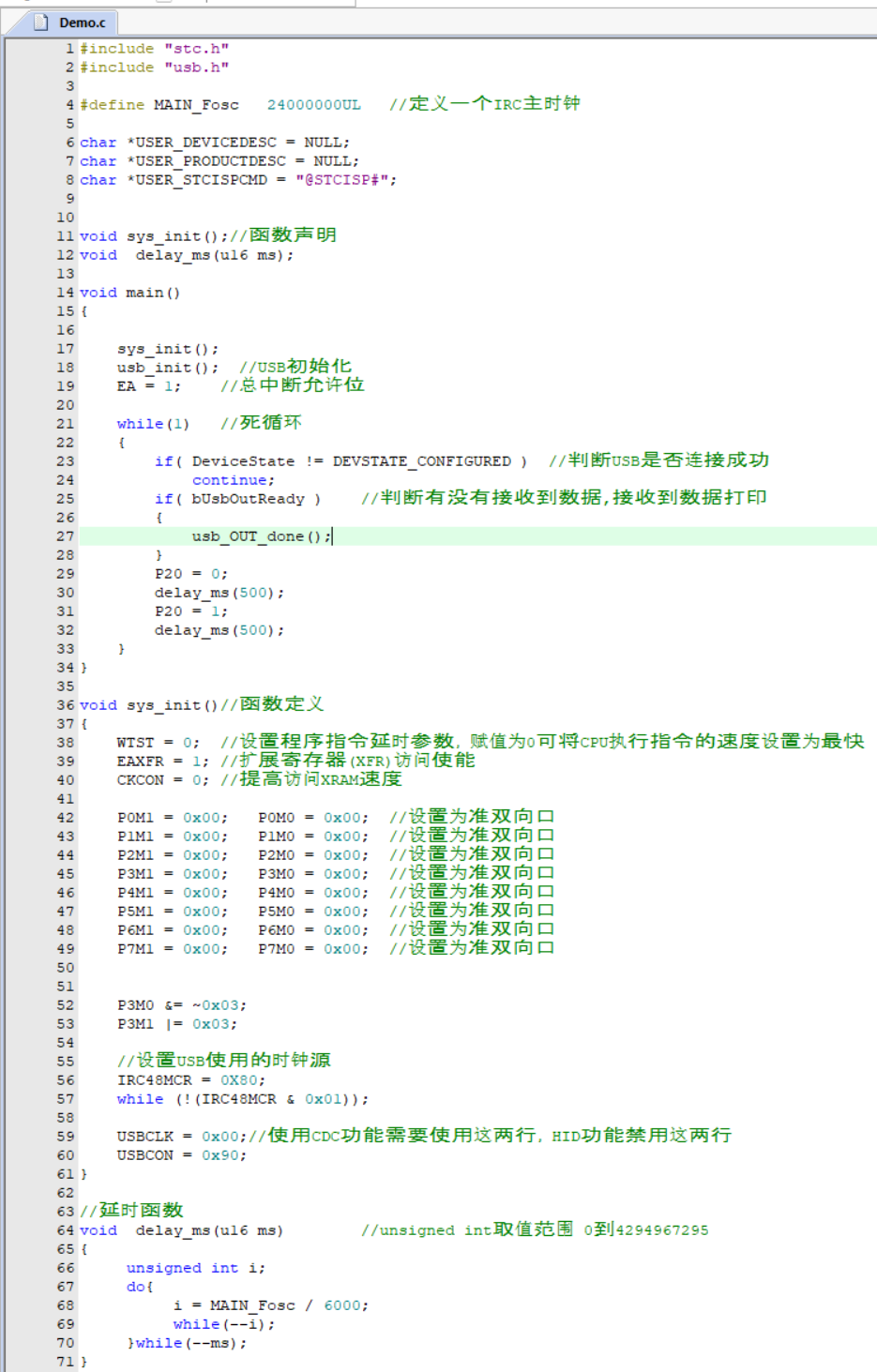Click the P3M1 |= 0x03; statement
Image resolution: width=877 pixels, height=1372 pixels.
tap(177, 1024)
